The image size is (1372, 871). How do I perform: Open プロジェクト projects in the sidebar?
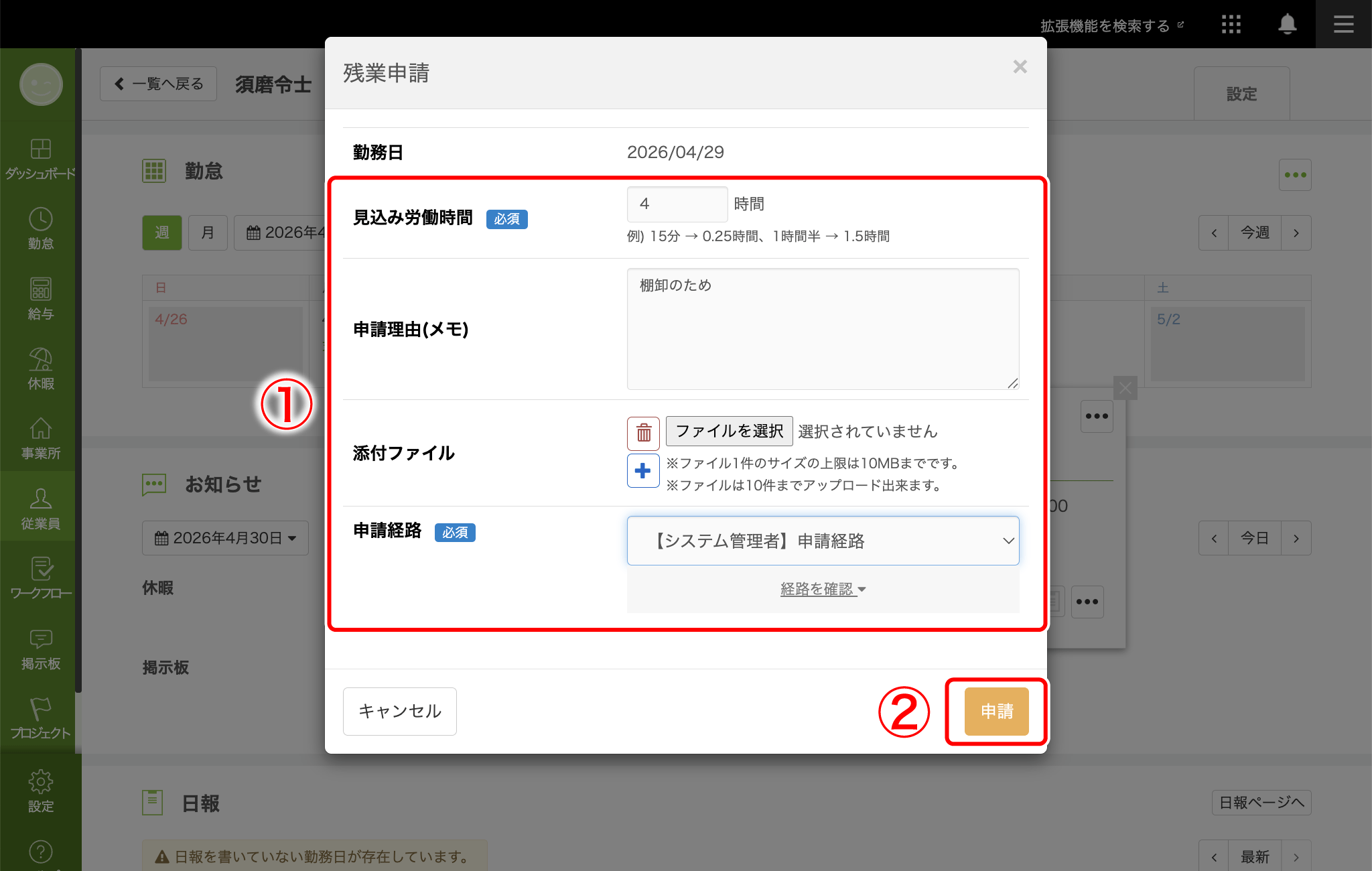coord(40,718)
